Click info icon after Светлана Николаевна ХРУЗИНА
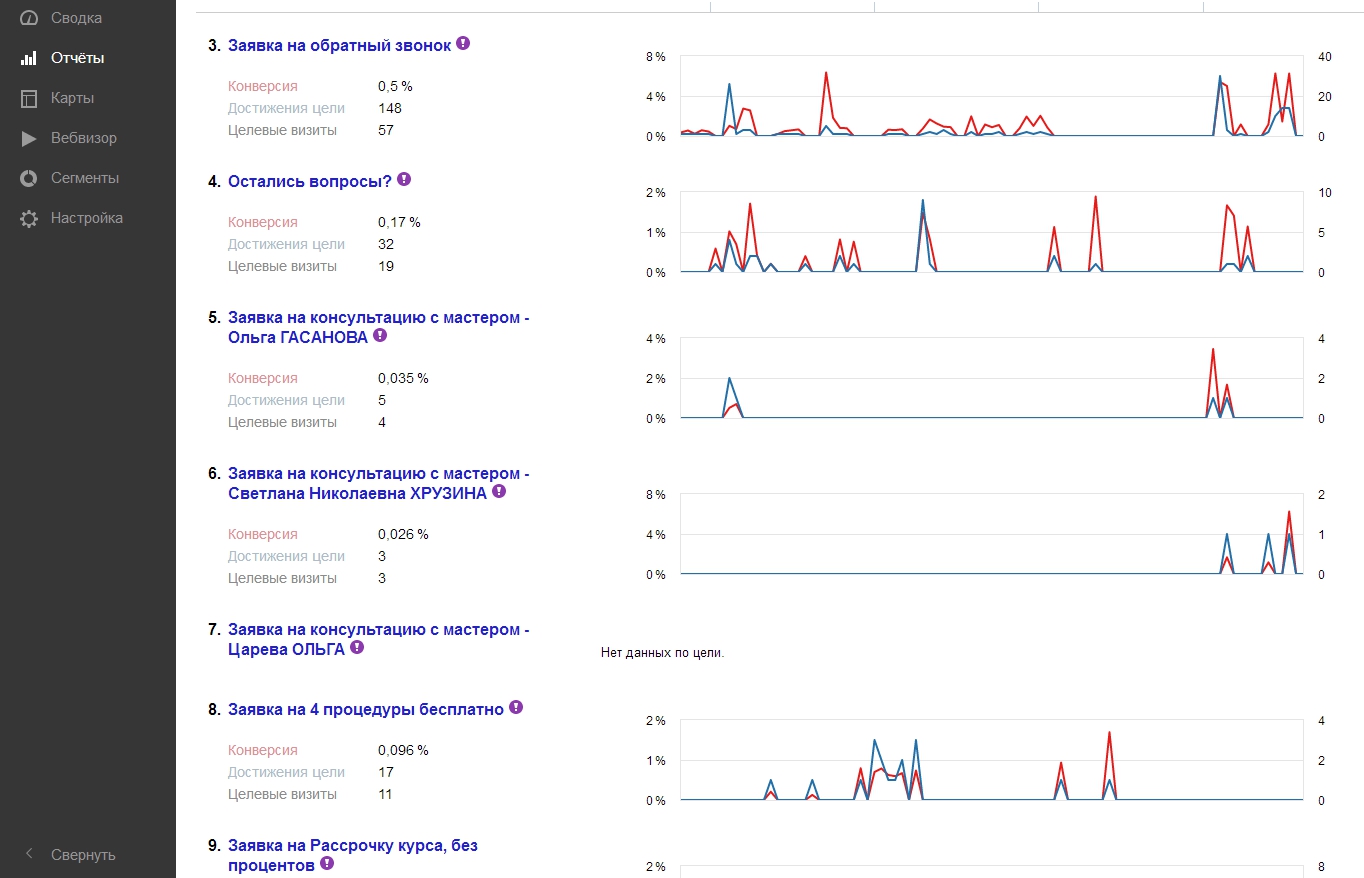 499,492
